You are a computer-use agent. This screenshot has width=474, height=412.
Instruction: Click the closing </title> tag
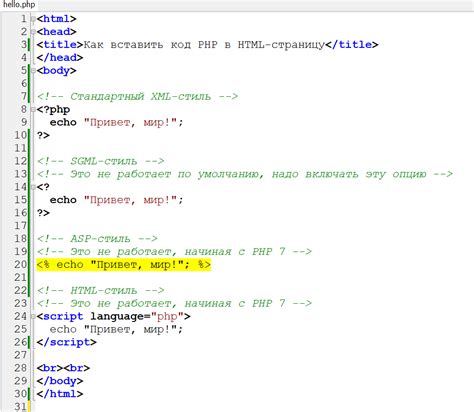pyautogui.click(x=351, y=45)
